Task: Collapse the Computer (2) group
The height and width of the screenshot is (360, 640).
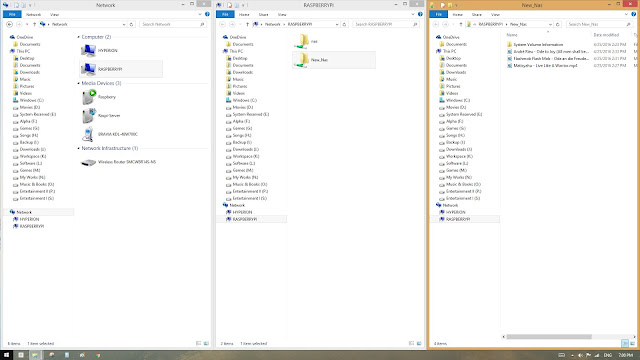Action: click(79, 37)
